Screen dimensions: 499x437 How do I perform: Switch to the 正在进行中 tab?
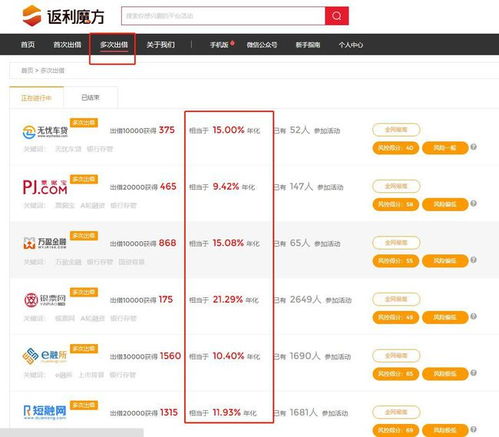(36, 98)
